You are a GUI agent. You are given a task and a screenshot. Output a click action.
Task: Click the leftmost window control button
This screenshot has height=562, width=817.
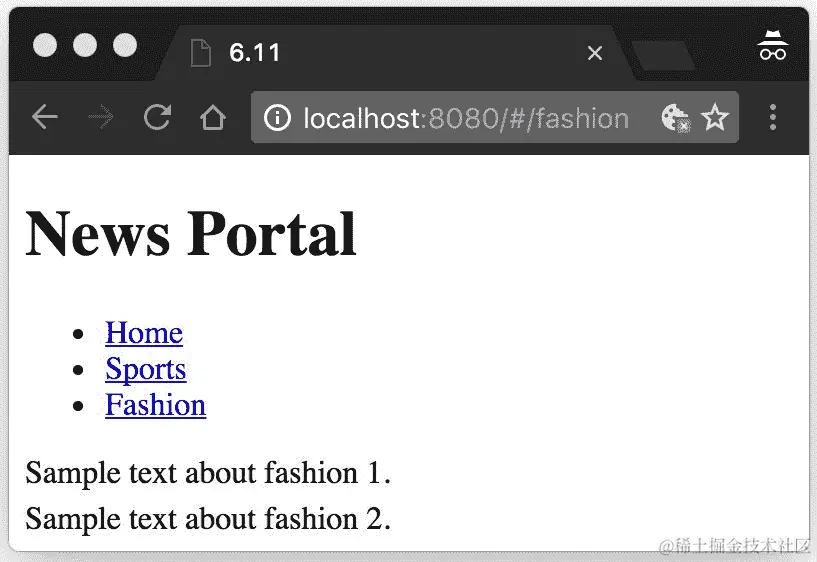[45, 45]
